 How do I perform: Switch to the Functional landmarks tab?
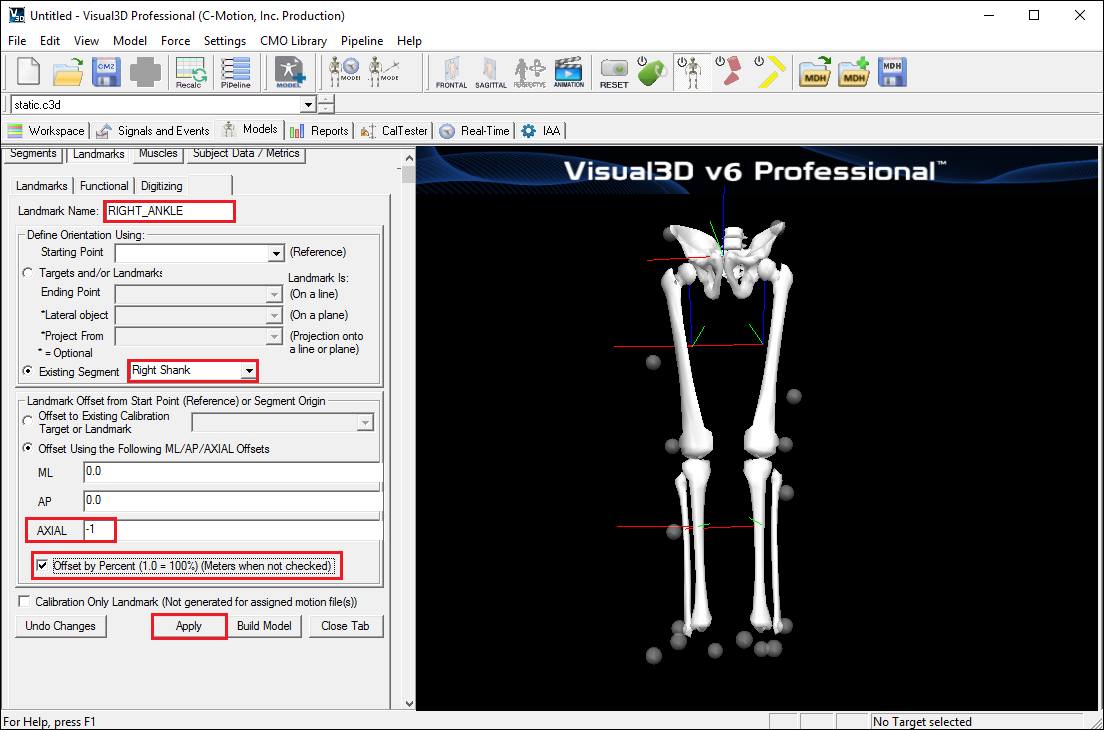(x=104, y=186)
